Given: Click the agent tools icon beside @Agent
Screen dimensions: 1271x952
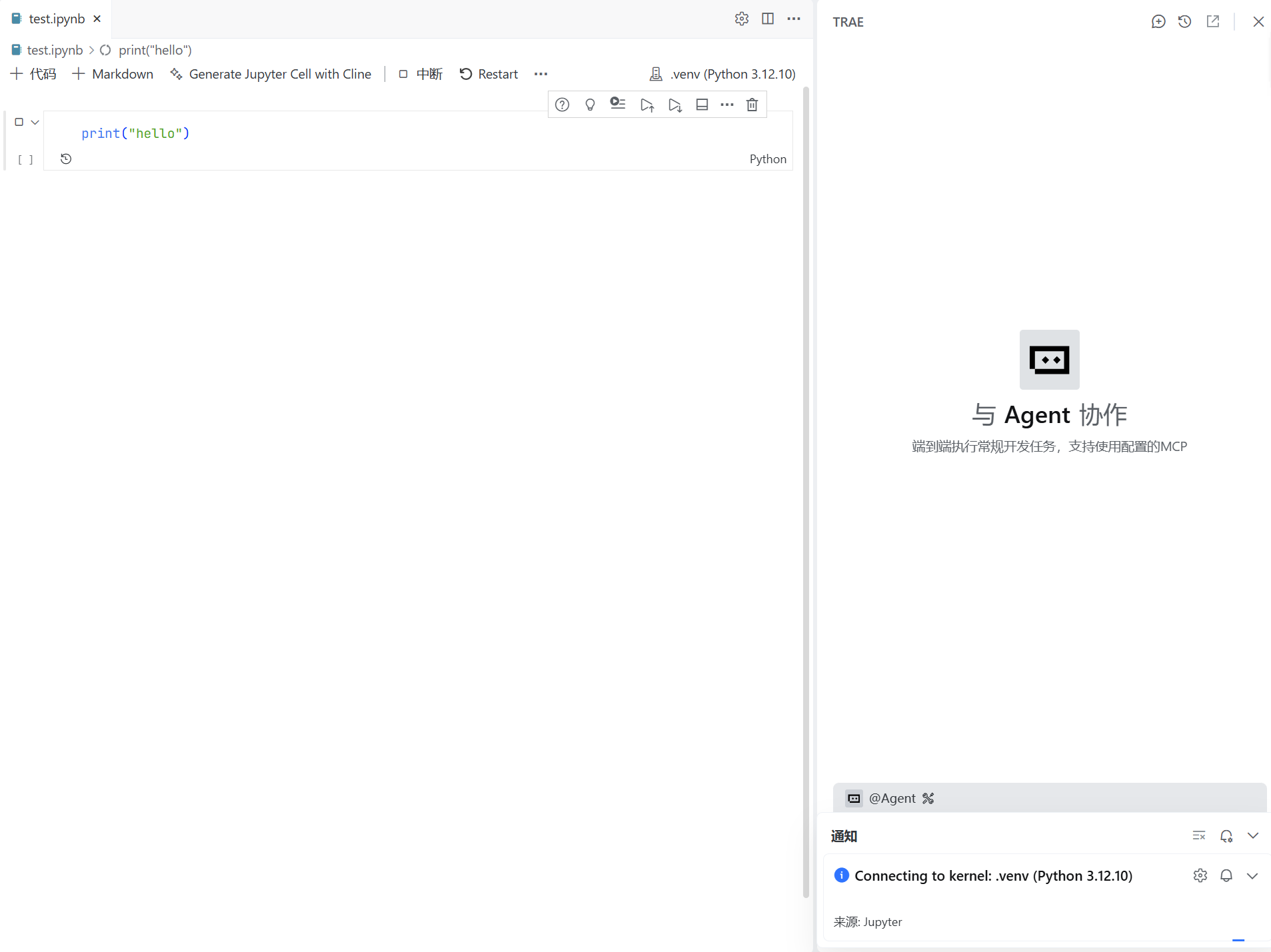Looking at the screenshot, I should pyautogui.click(x=928, y=798).
